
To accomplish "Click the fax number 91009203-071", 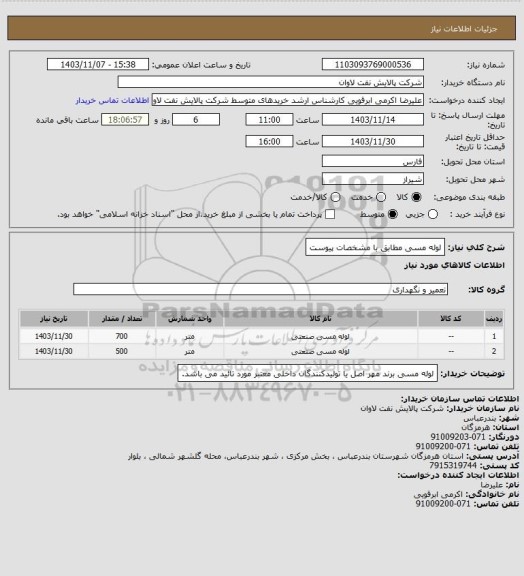I will click(x=458, y=437).
